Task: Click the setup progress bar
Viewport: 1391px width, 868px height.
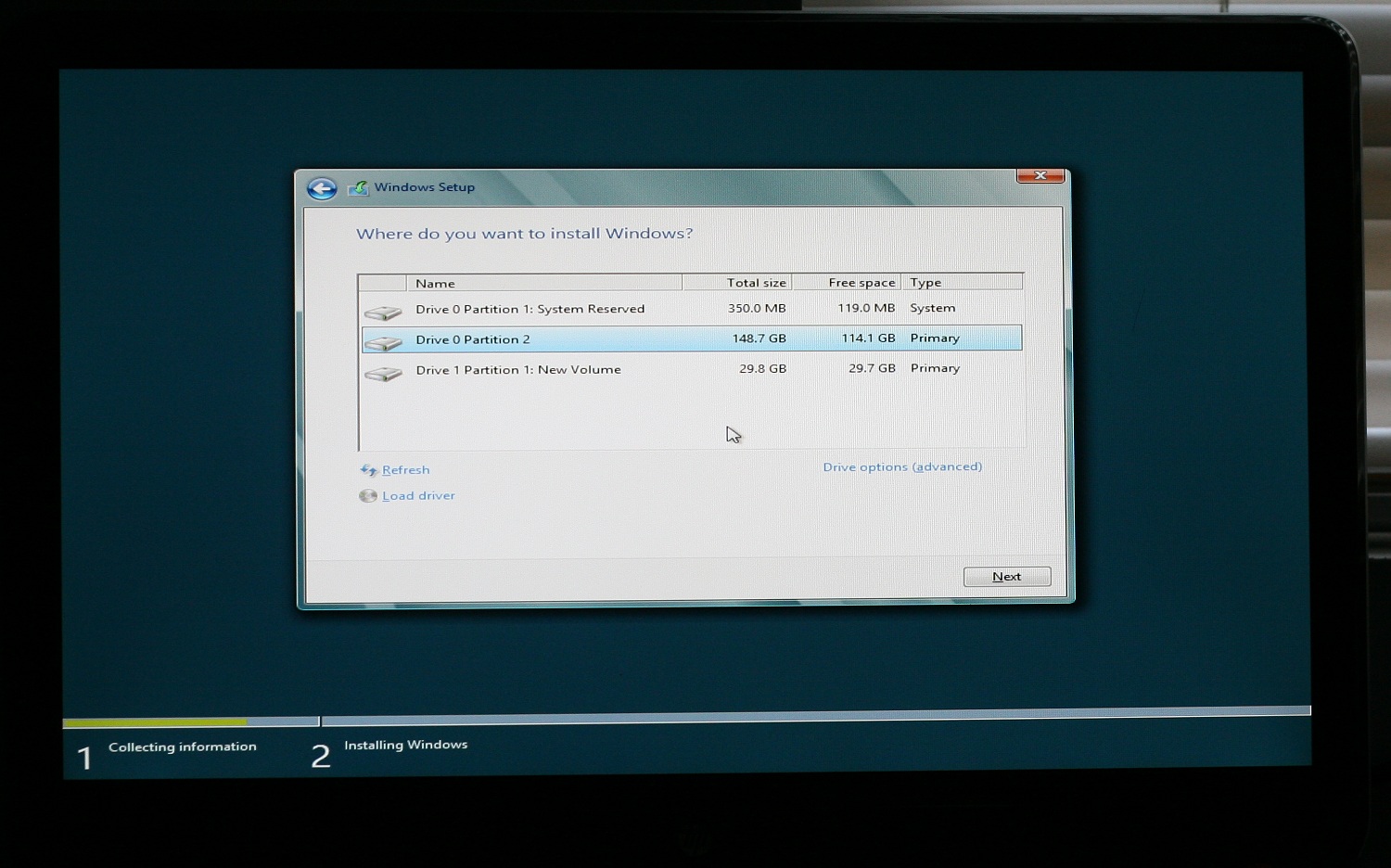Action: coord(686,717)
